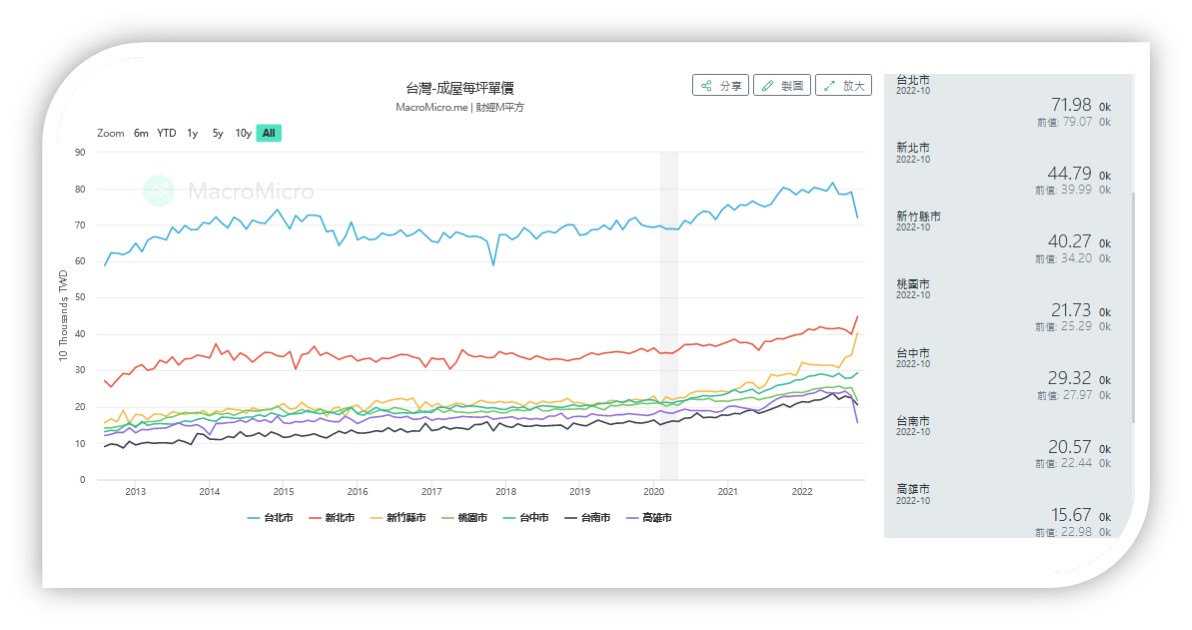Pick the 10y zoom option
Screen dimensions: 1192x630
(243, 133)
